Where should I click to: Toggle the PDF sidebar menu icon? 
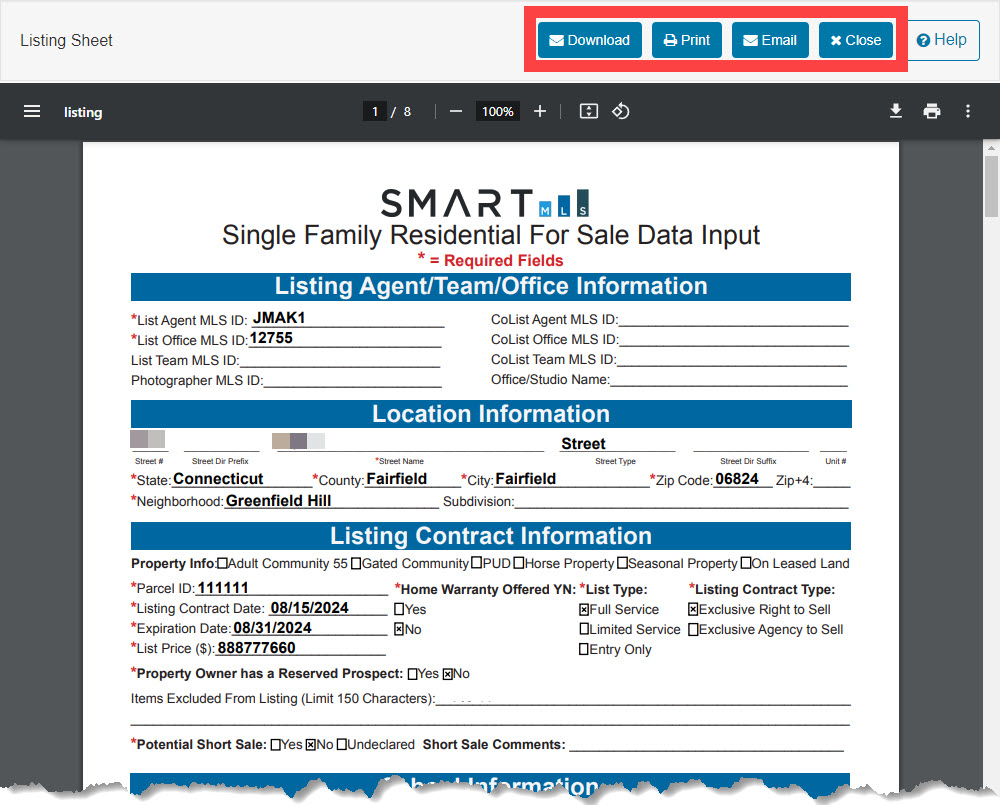coord(32,112)
